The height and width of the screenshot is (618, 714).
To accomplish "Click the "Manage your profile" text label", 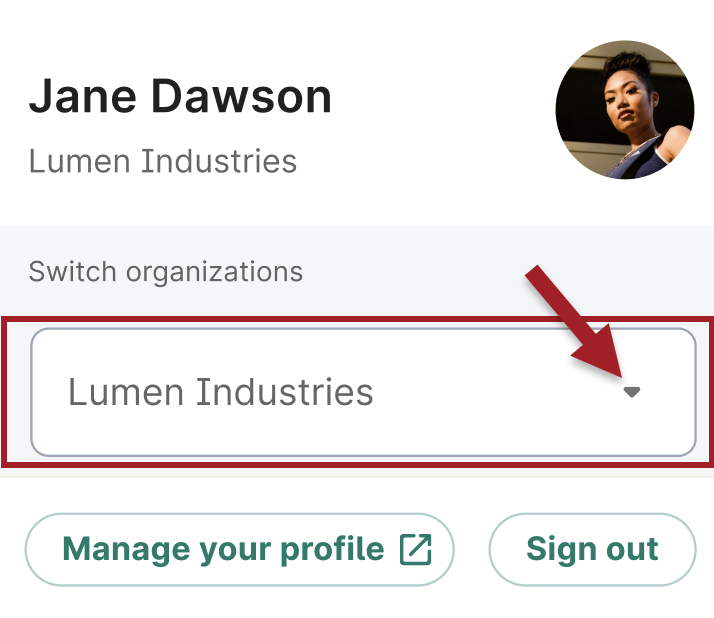I will coord(223,549).
